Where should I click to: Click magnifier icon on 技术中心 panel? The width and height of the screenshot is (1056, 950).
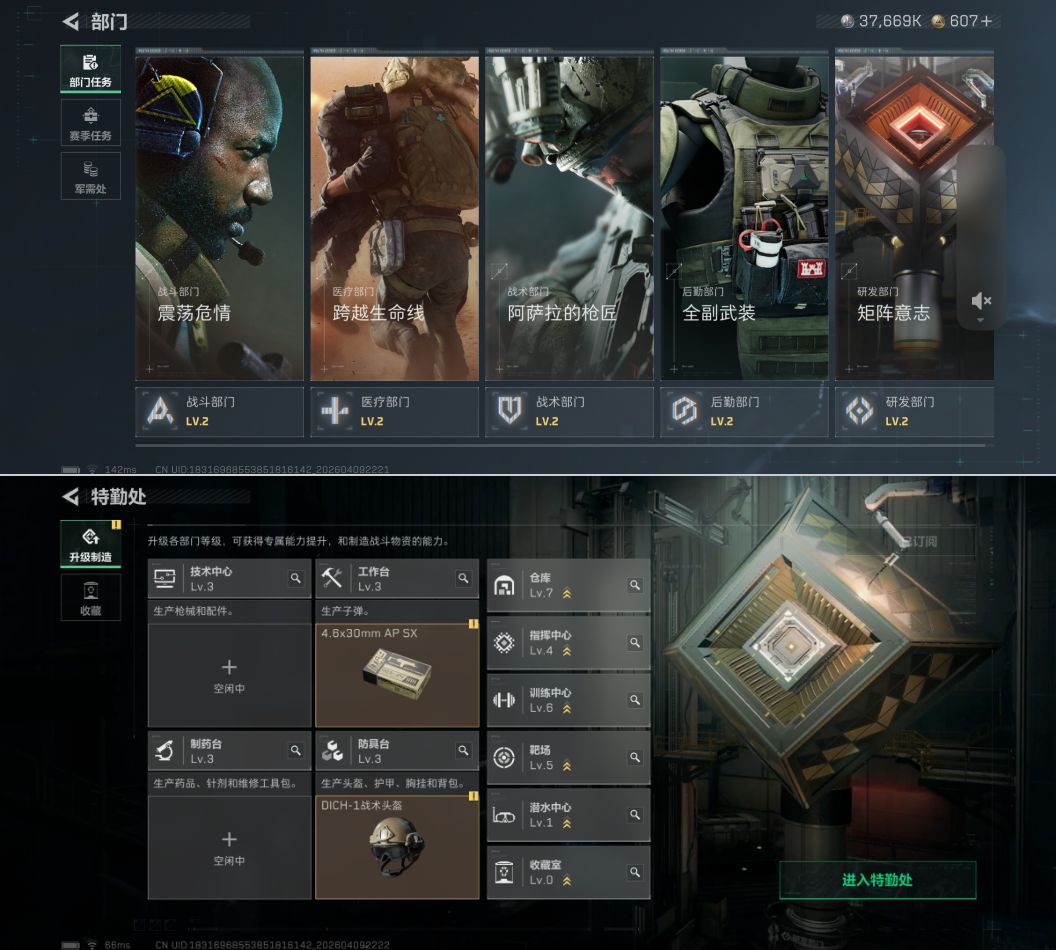click(x=296, y=578)
